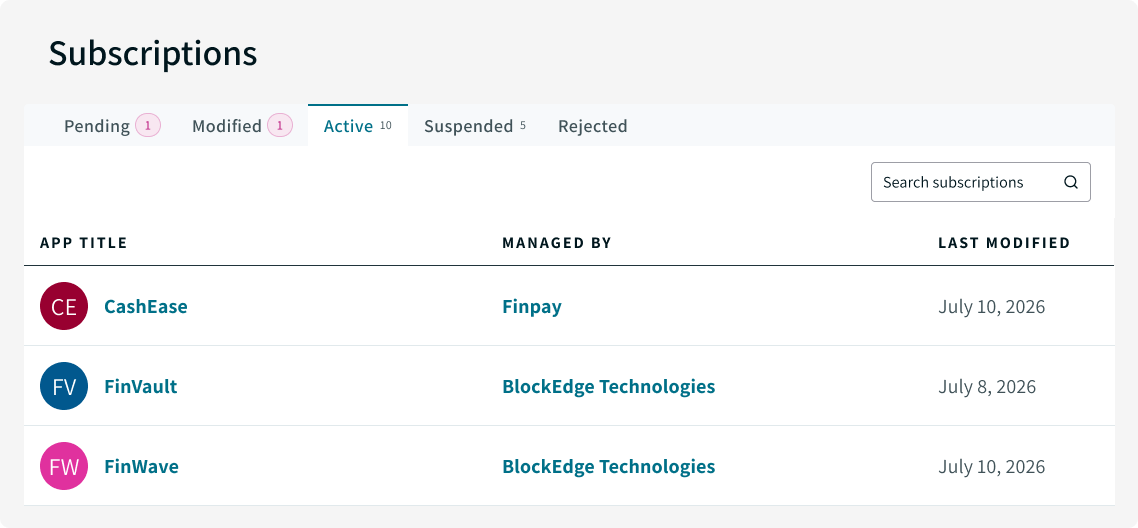Click the Modified tab count badge

pyautogui.click(x=280, y=125)
